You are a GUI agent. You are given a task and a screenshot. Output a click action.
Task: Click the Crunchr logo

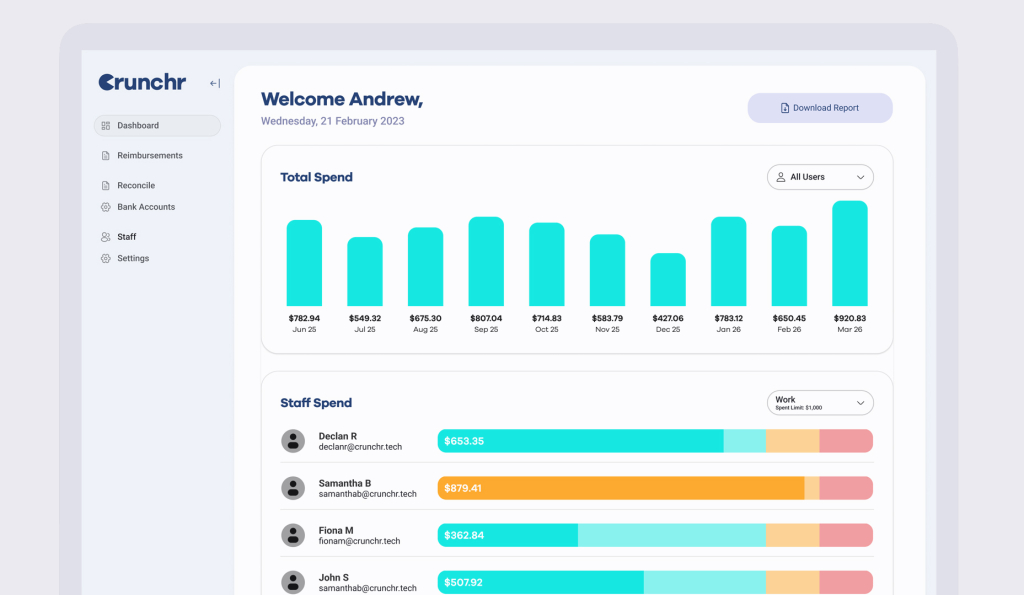click(142, 82)
